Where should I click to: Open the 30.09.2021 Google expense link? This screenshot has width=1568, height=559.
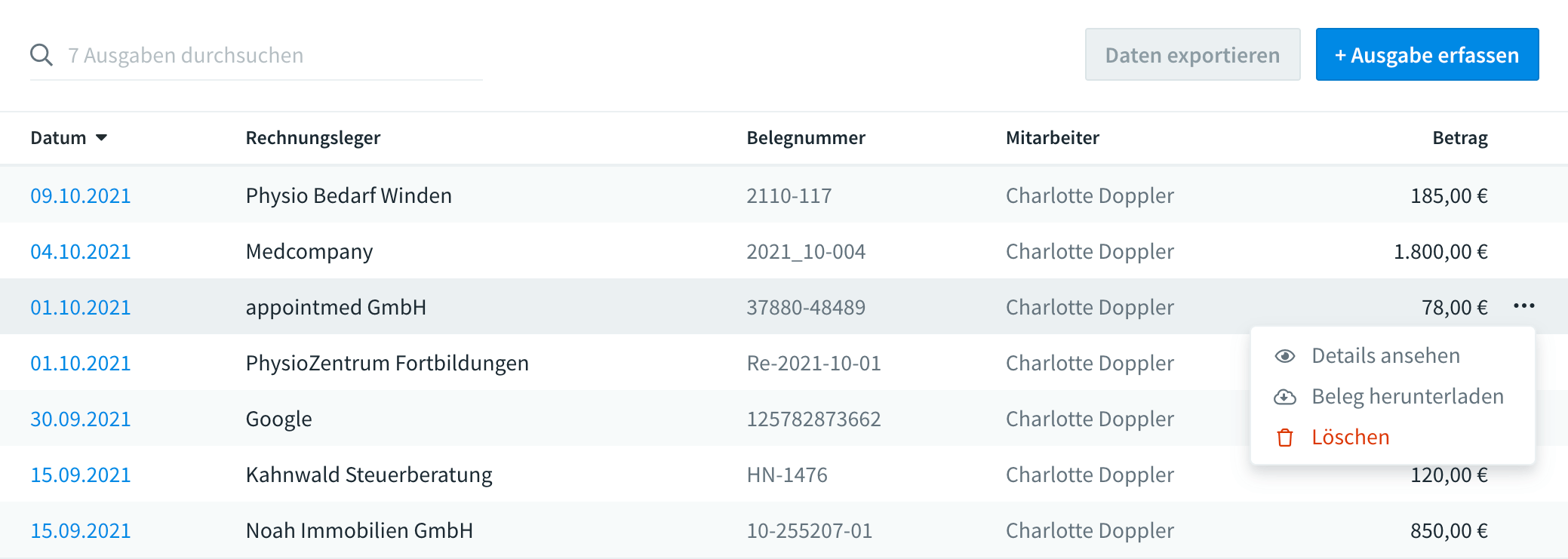coord(81,419)
